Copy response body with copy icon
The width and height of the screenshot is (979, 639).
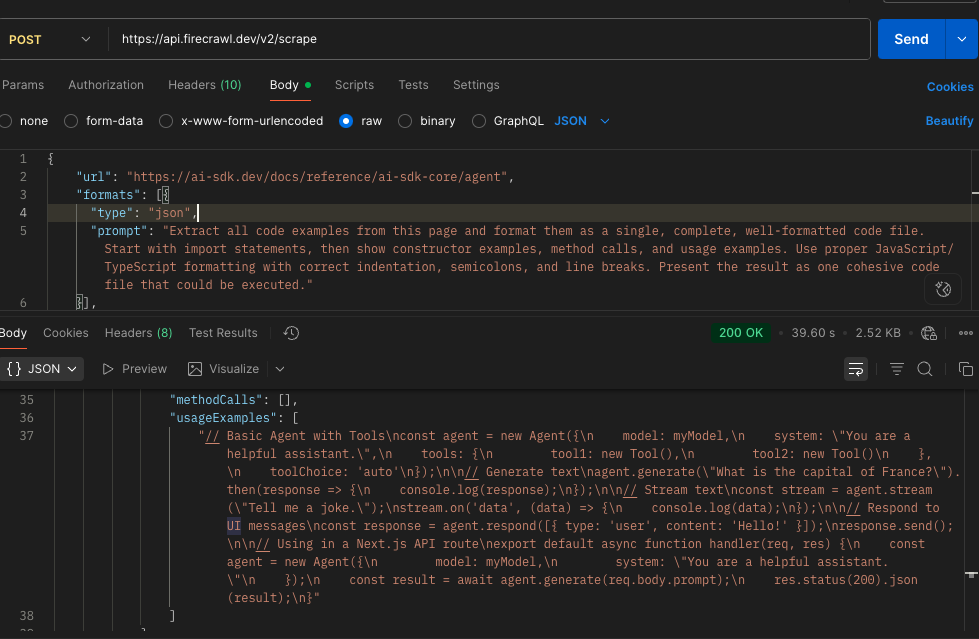pyautogui.click(x=965, y=369)
